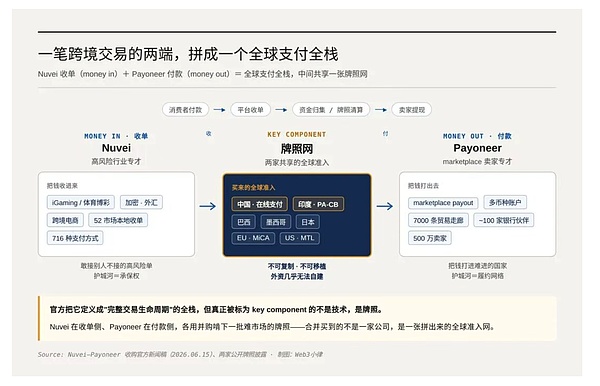The image size is (600, 386).
Task: Click the 'MONEY IN · 收单' label
Action: 116,136
